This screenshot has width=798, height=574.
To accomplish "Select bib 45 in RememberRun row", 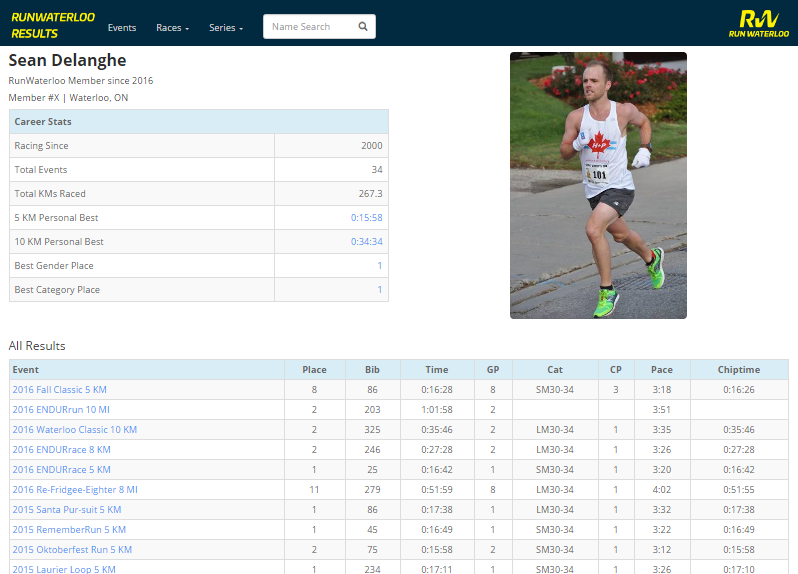I will point(373,530).
